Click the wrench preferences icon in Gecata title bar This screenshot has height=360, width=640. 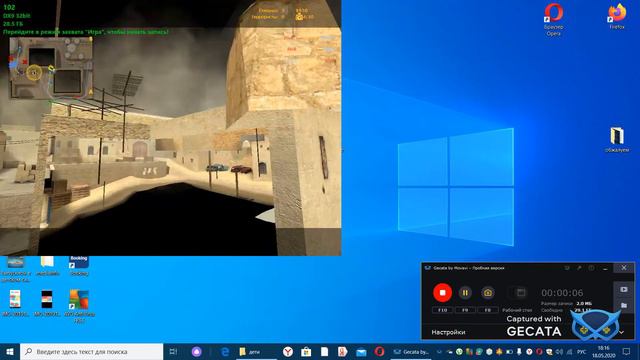coord(579,268)
